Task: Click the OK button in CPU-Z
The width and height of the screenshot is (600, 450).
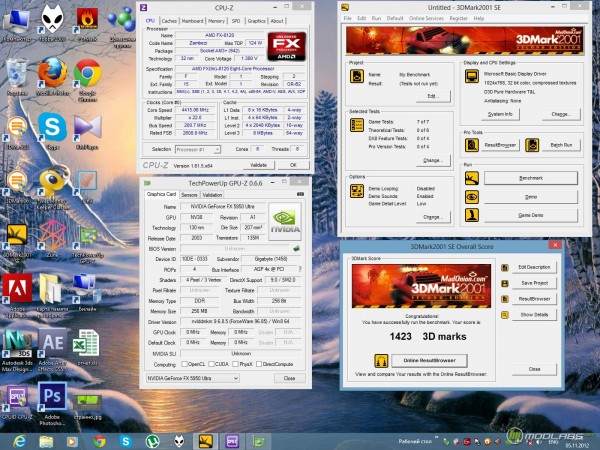Action: [x=293, y=165]
